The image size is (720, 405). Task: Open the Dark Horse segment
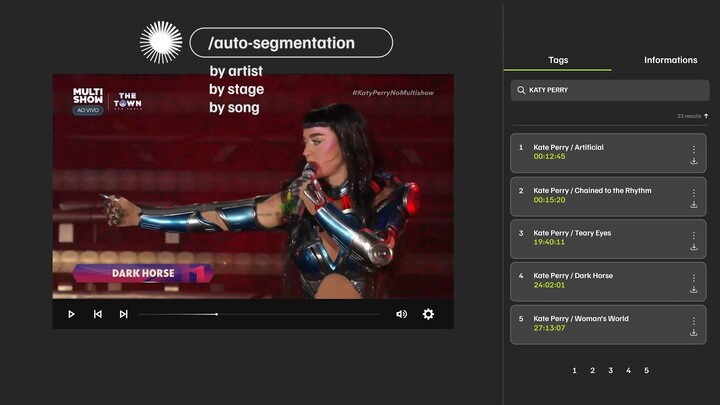pos(608,281)
